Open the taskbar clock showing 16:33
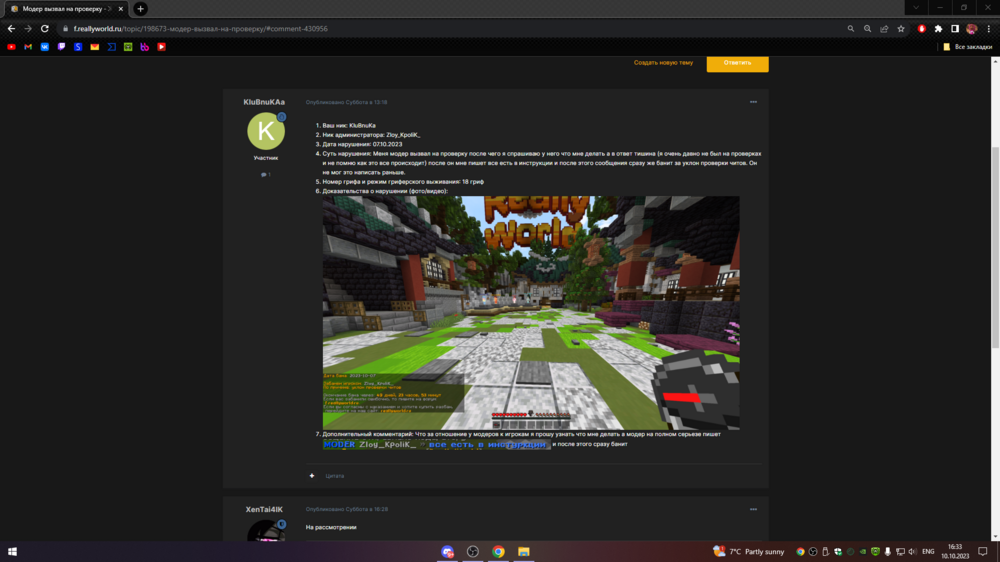Image resolution: width=1000 pixels, height=562 pixels. 955,552
